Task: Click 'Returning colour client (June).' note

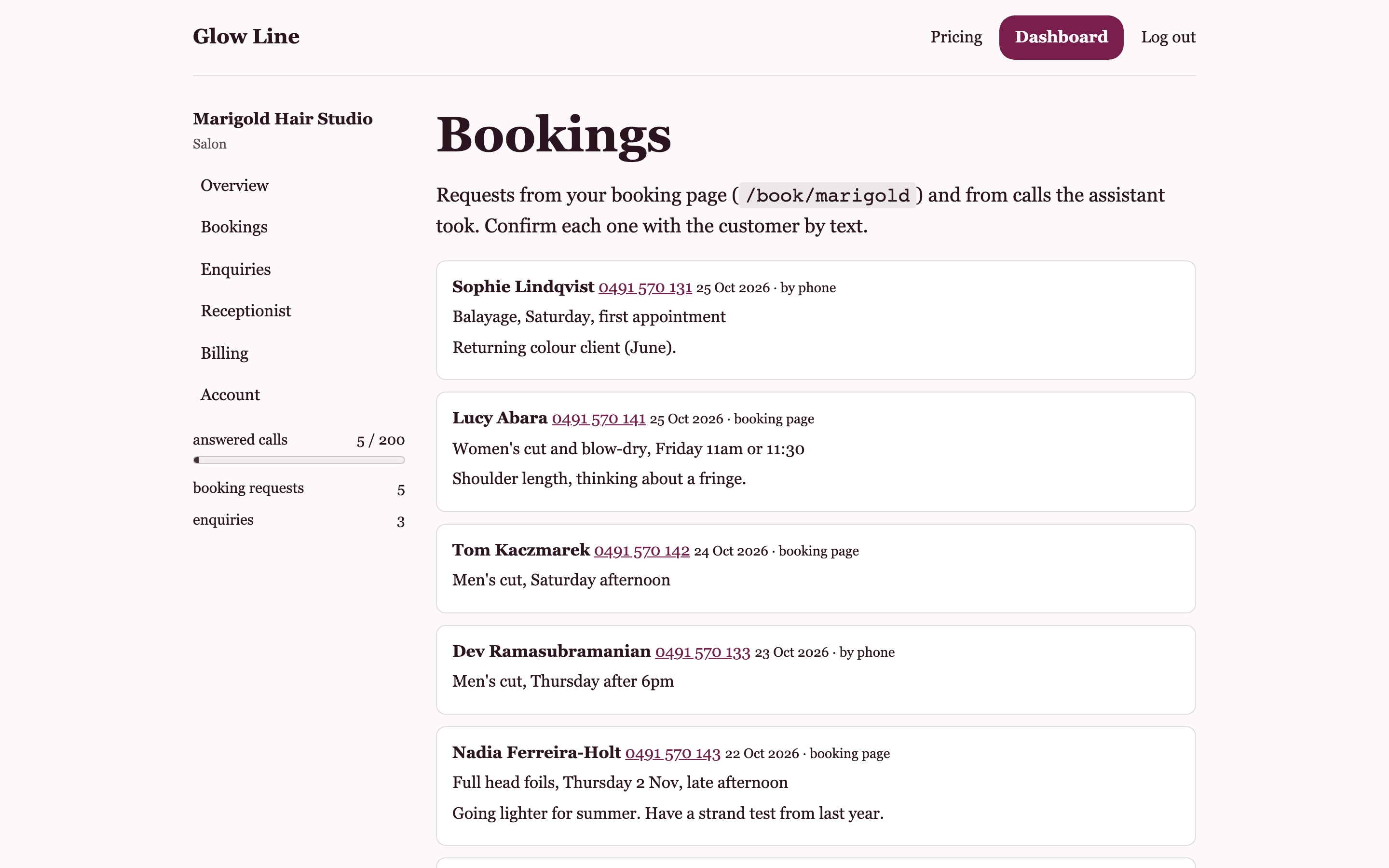Action: [x=564, y=348]
